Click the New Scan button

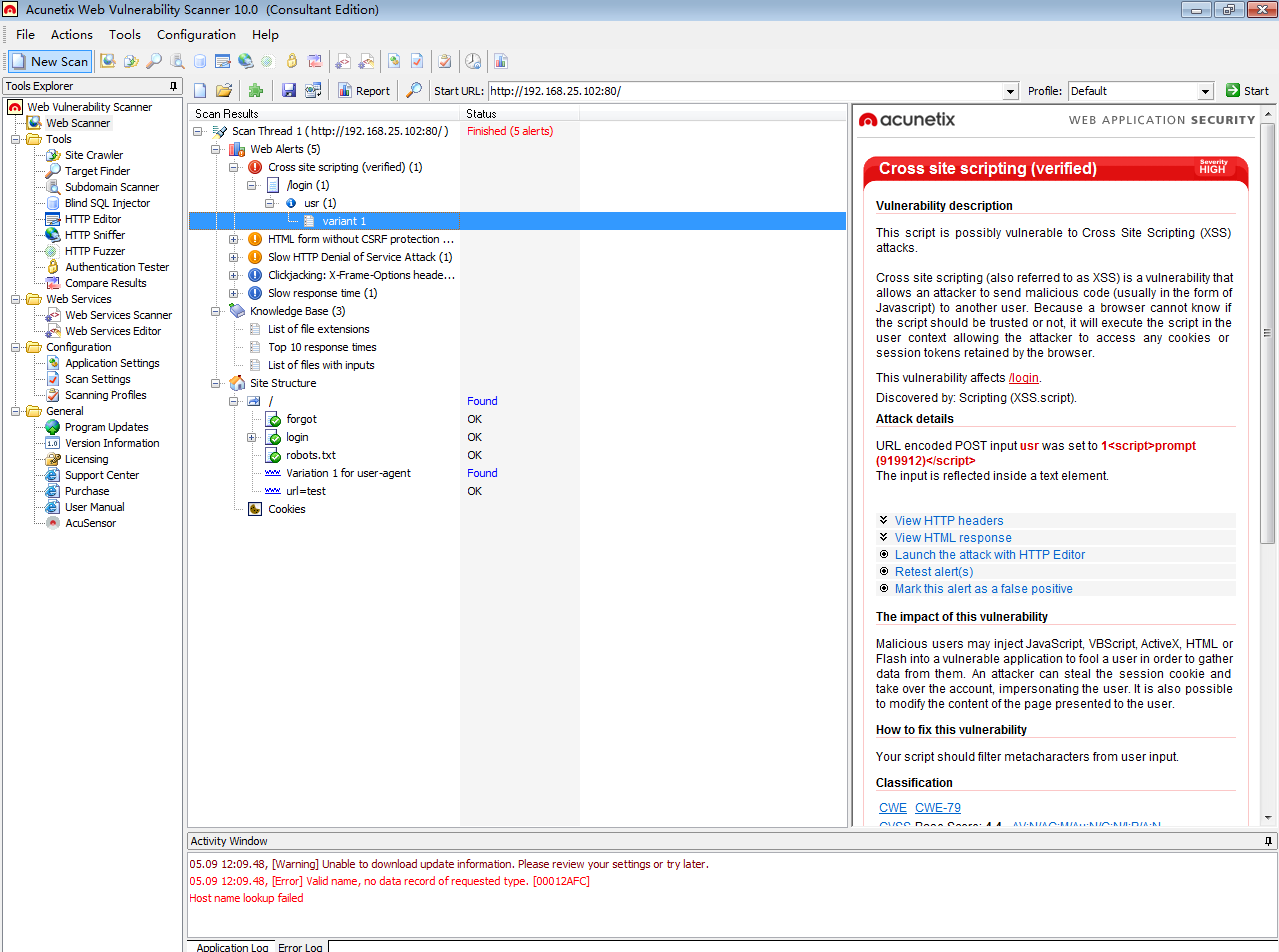click(50, 61)
